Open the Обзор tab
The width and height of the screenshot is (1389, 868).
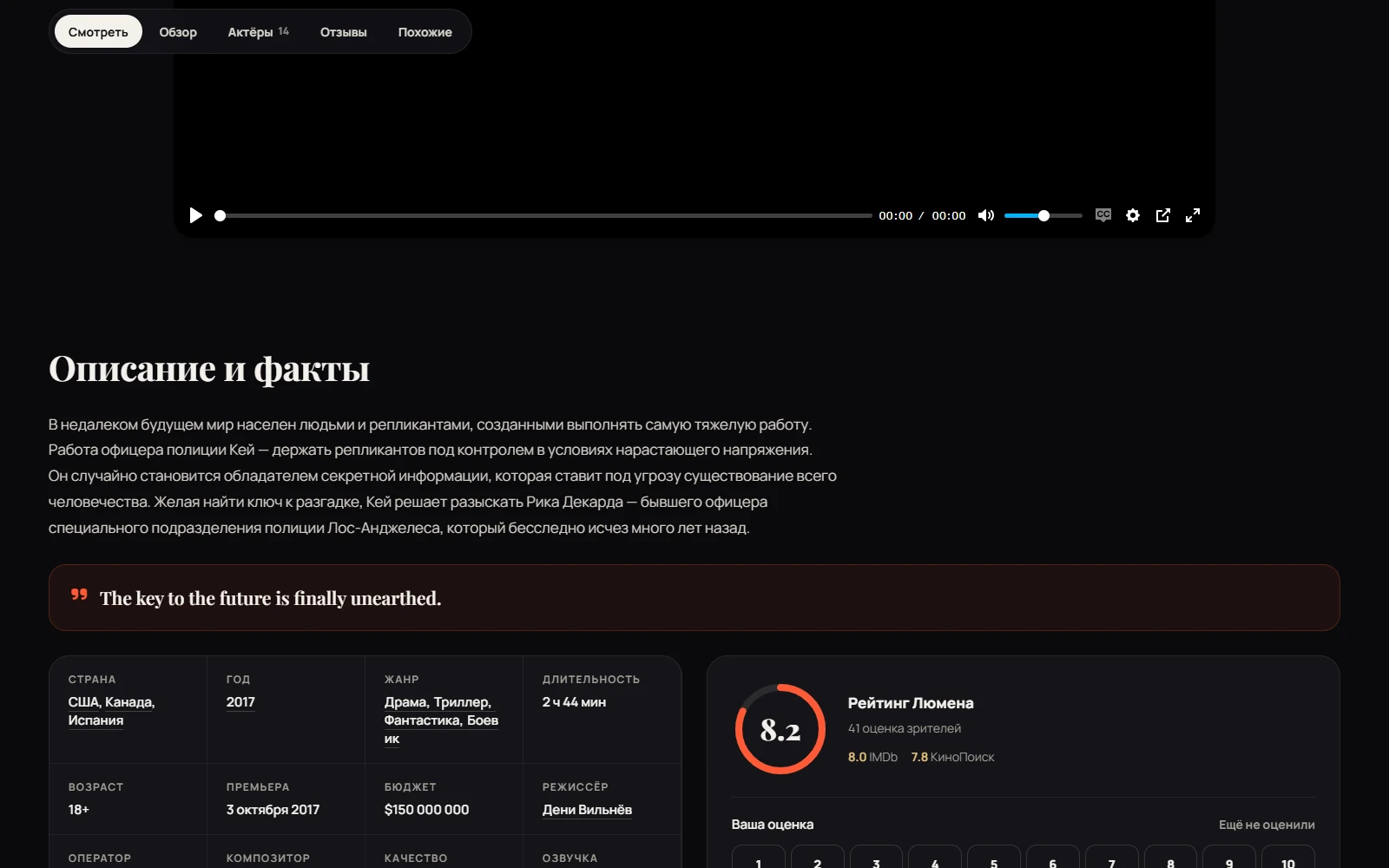[x=178, y=32]
